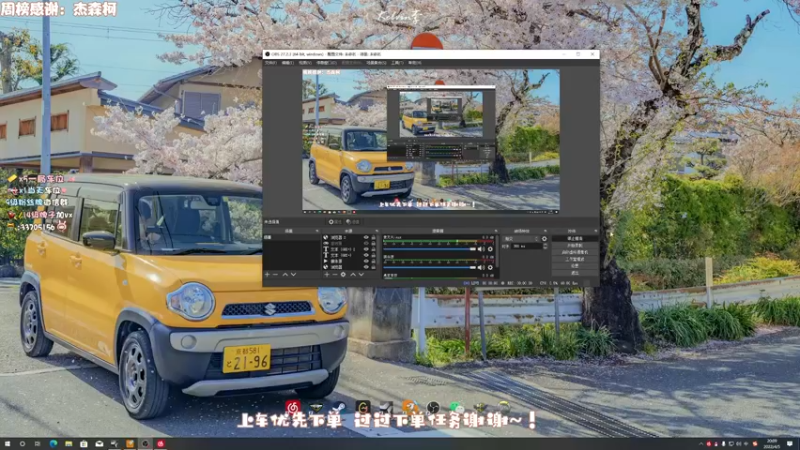The image size is (800, 450).
Task: Open the 工具(T) menu
Action: (397, 63)
